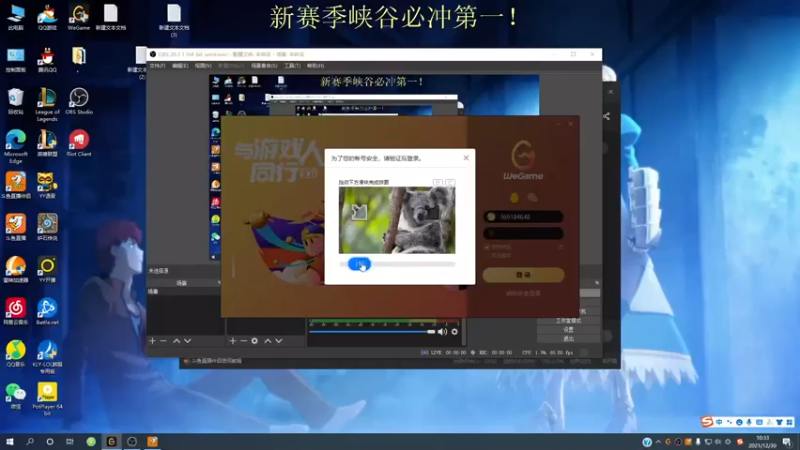Click the OBS mixer volume slider
The width and height of the screenshot is (800, 450).
coord(372,332)
